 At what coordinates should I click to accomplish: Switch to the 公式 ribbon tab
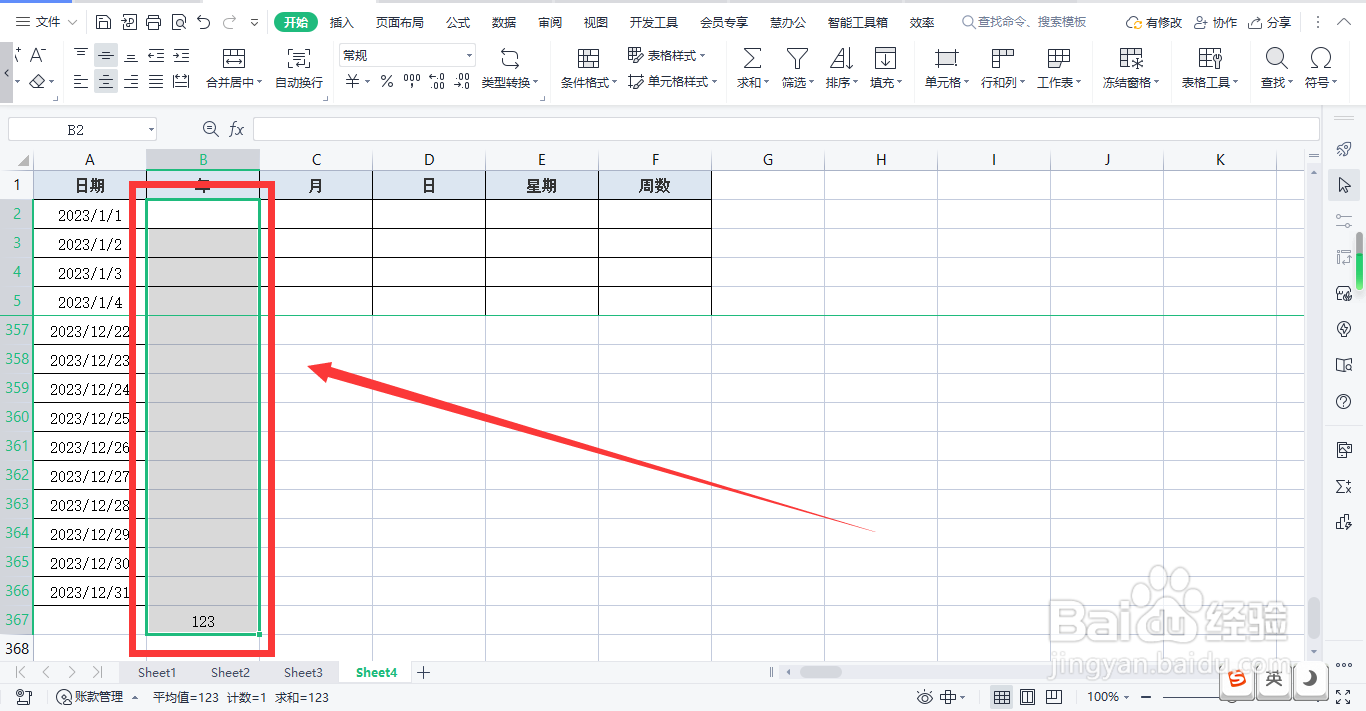click(x=458, y=22)
